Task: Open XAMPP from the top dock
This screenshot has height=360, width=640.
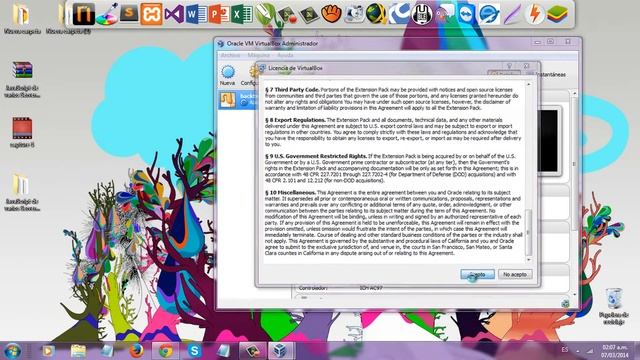Action: (151, 14)
